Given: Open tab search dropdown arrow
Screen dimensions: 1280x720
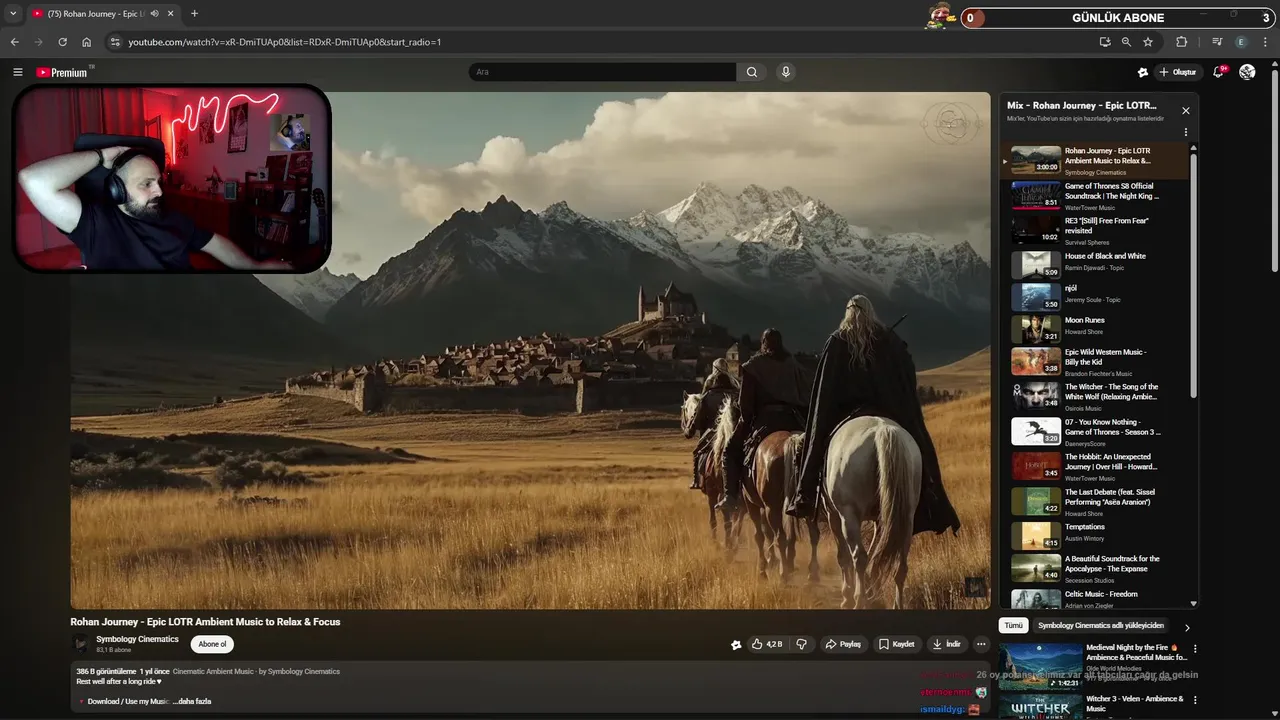Looking at the screenshot, I should click(13, 14).
